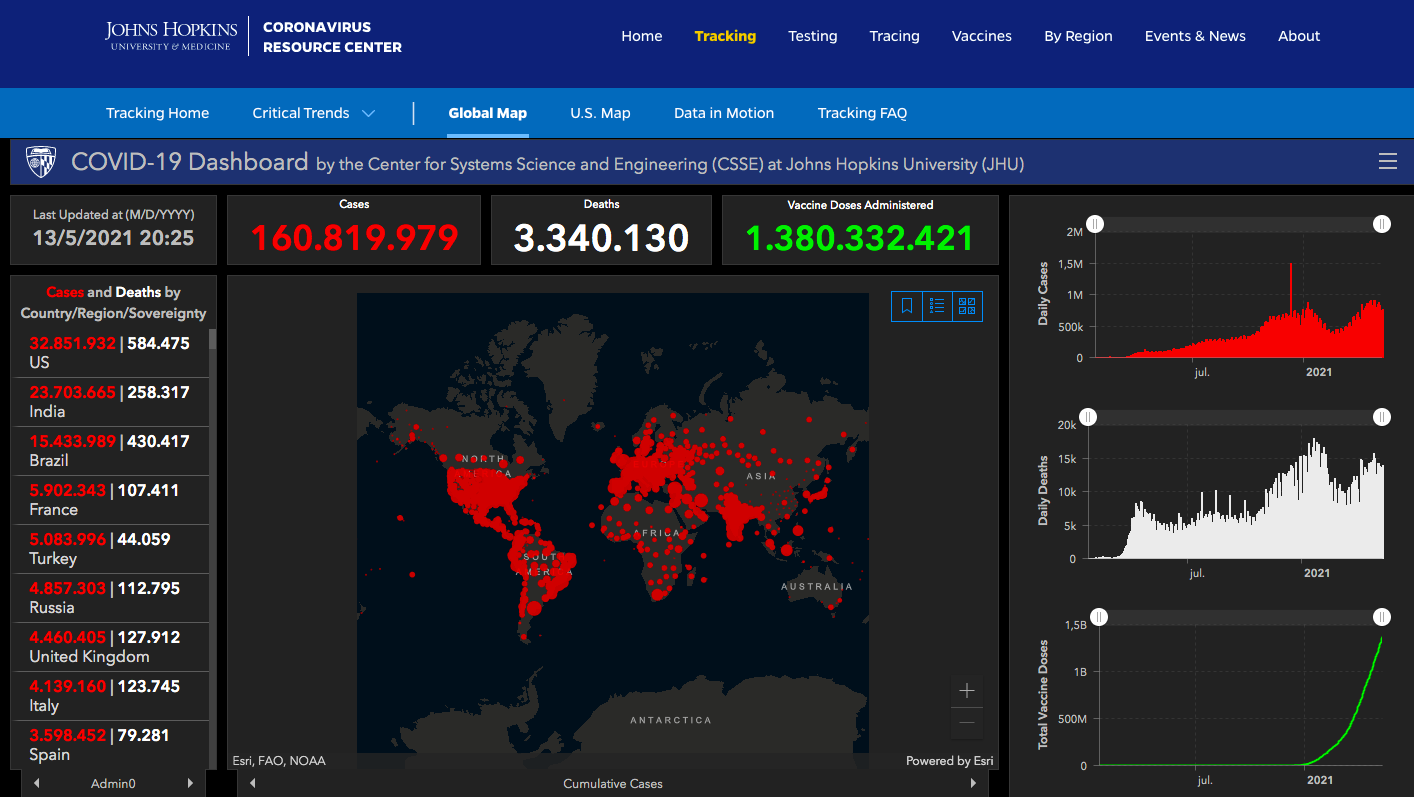1414x797 pixels.
Task: Open the Tracking FAQ link
Action: coord(862,113)
